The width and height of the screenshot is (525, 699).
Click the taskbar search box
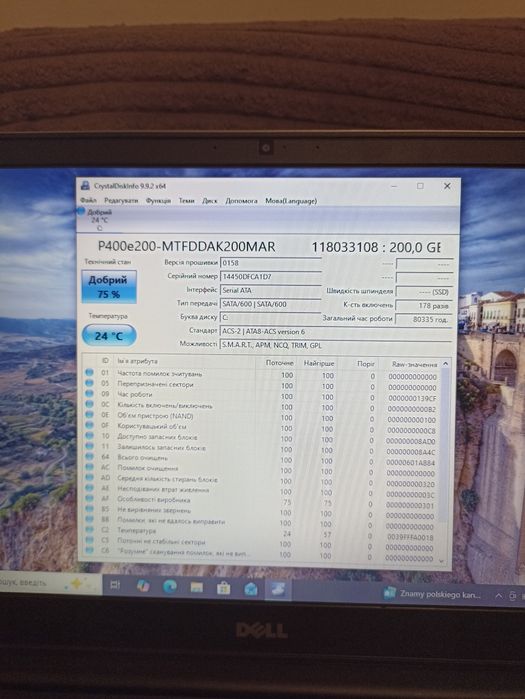coord(50,583)
